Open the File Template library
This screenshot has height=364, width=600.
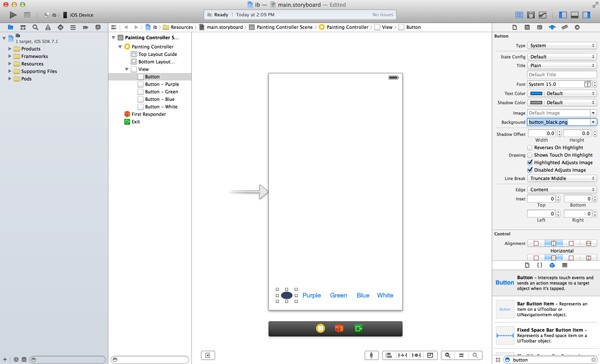click(527, 265)
